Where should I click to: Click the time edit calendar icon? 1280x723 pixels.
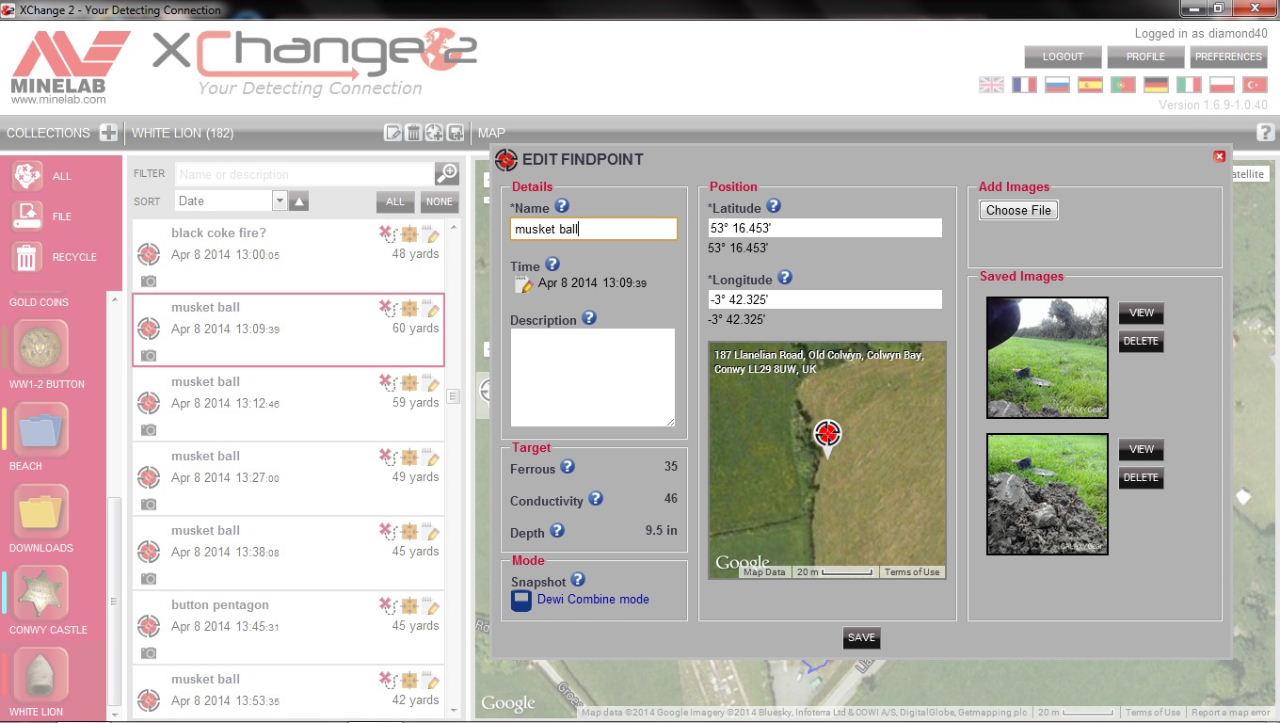point(523,285)
